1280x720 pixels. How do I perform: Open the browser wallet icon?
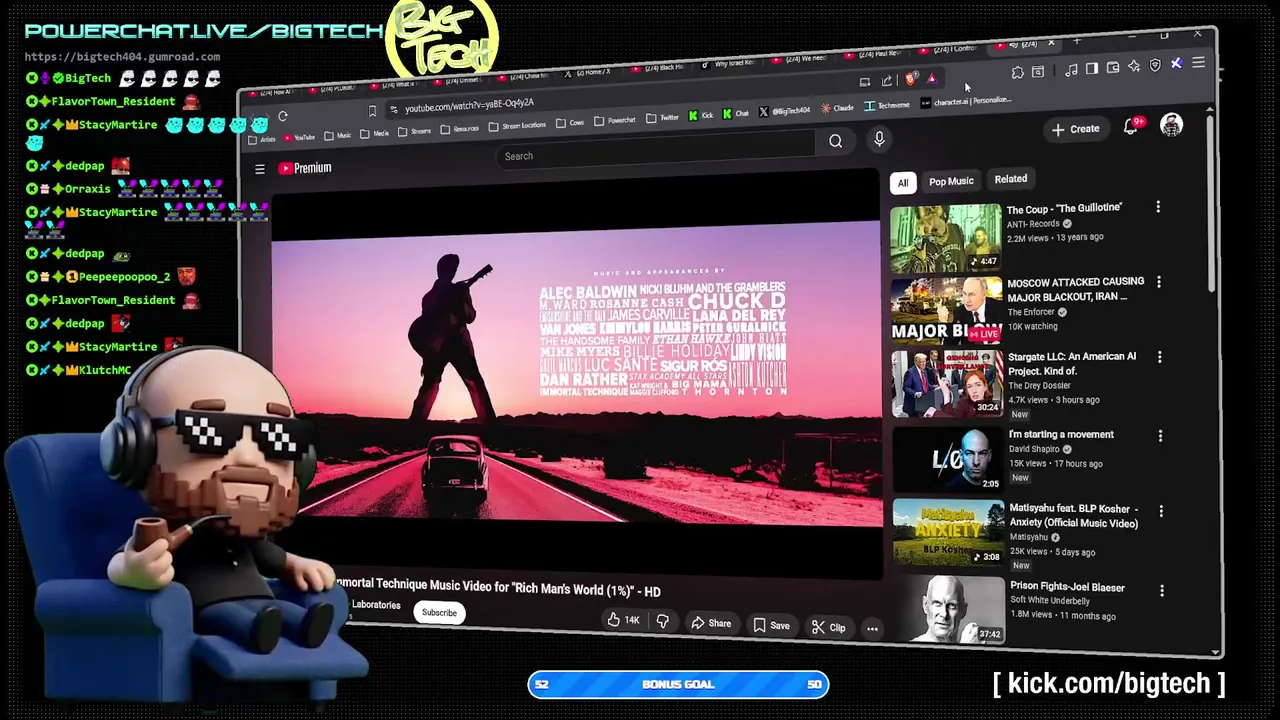pos(1113,68)
